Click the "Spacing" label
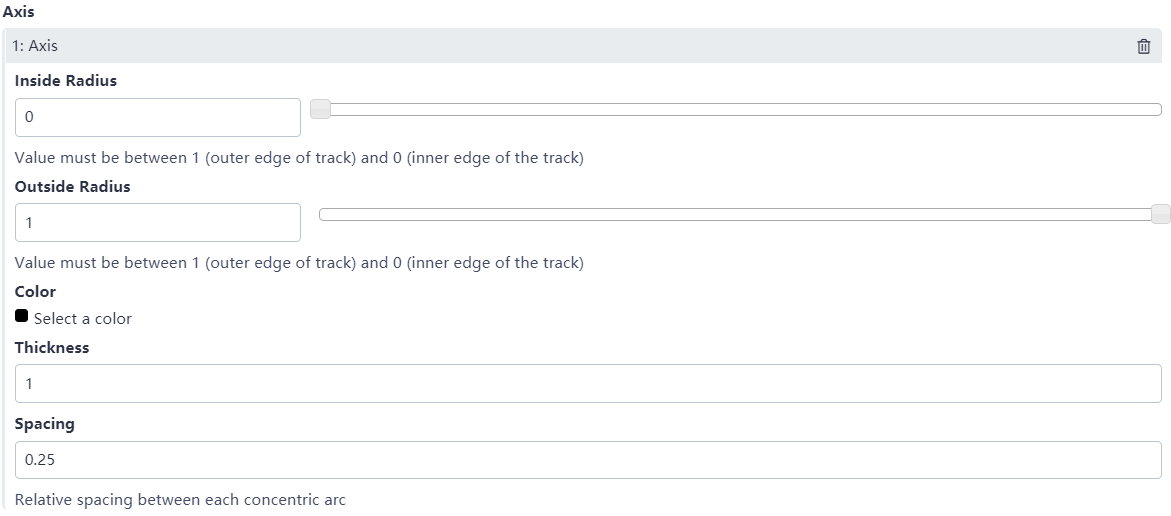 (45, 423)
